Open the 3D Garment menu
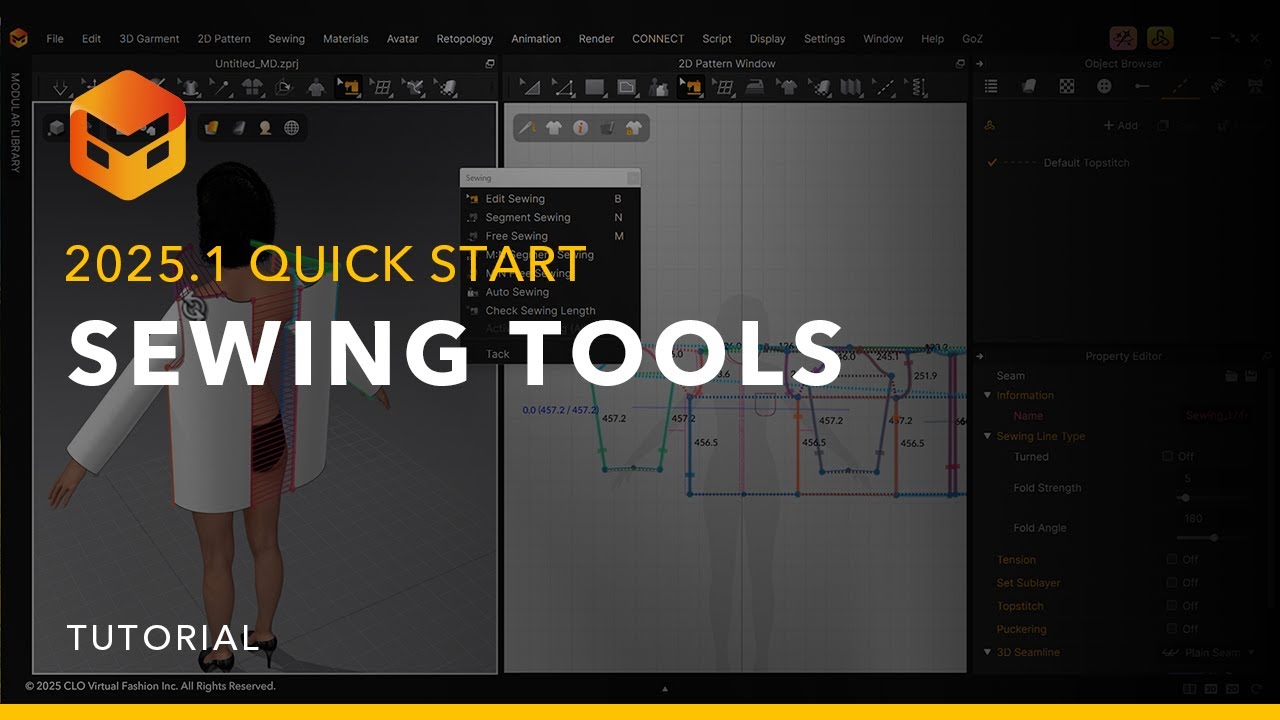Image resolution: width=1280 pixels, height=720 pixels. click(149, 39)
